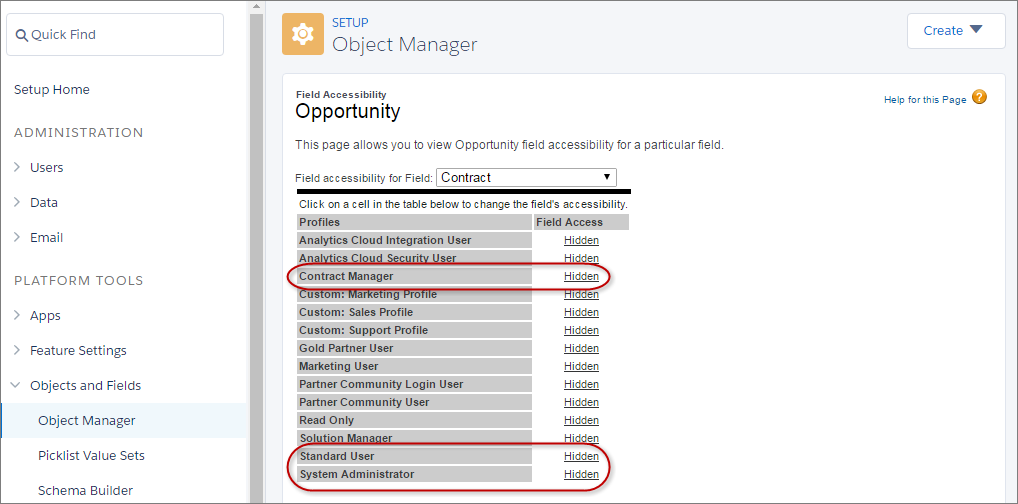
Task: Click Hidden for Partner Community Login User
Action: [x=581, y=384]
